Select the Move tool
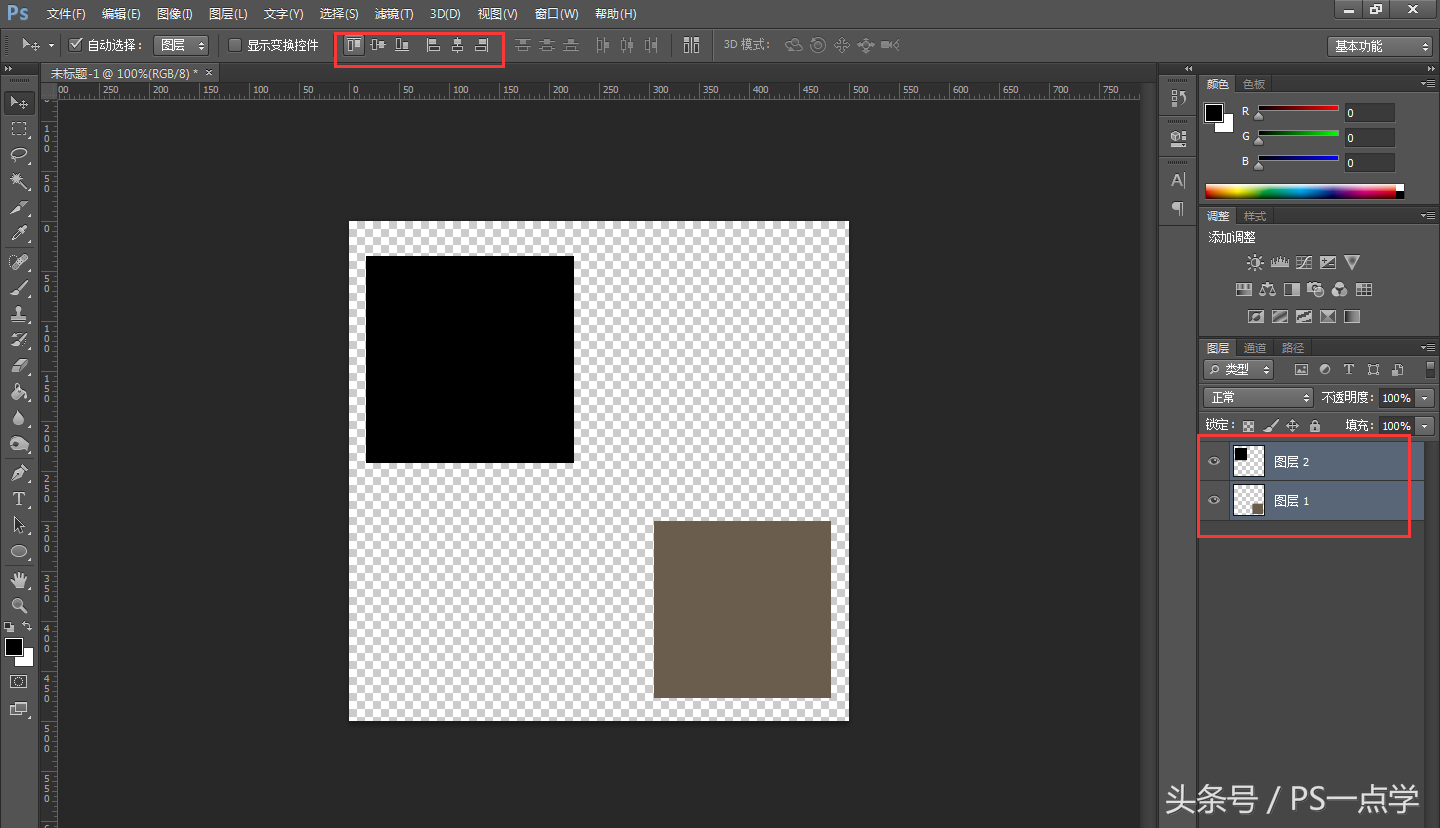This screenshot has width=1440, height=828. (x=19, y=103)
